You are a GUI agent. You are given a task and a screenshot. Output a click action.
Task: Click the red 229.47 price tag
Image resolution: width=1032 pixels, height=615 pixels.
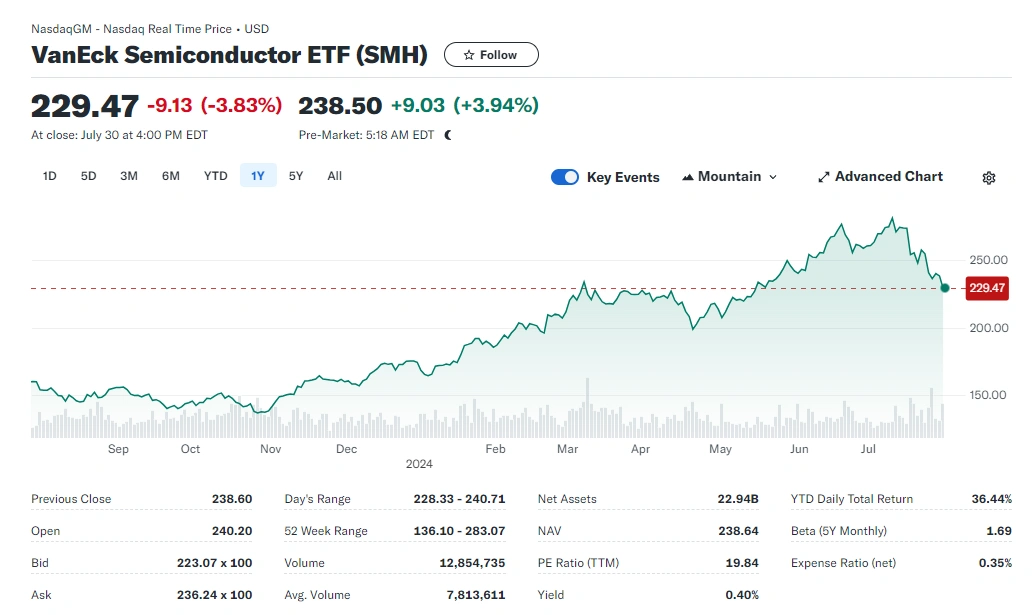(x=986, y=288)
